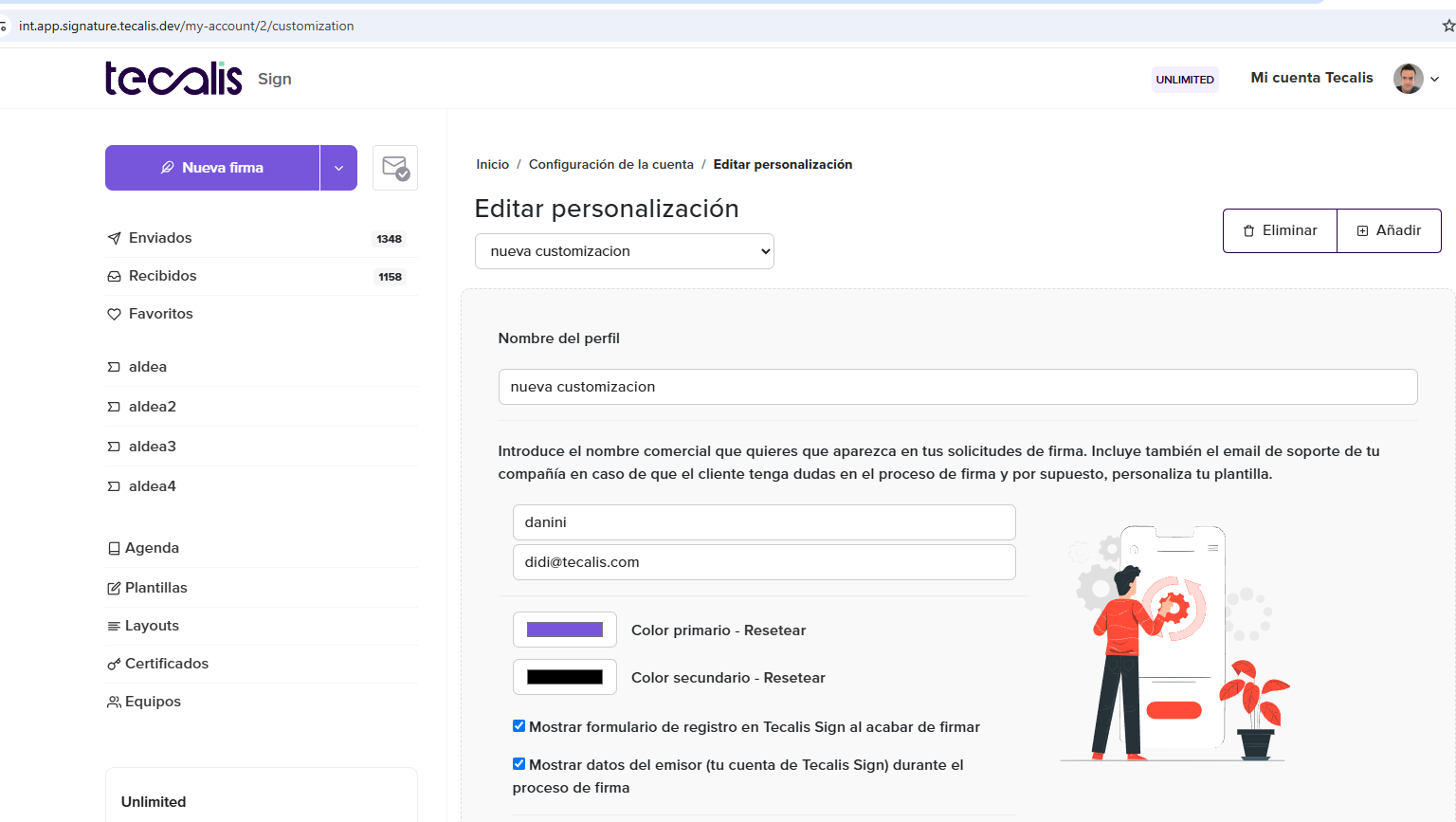Open the Equipos menu item
Screen dimensions: 1456x822
153,702
